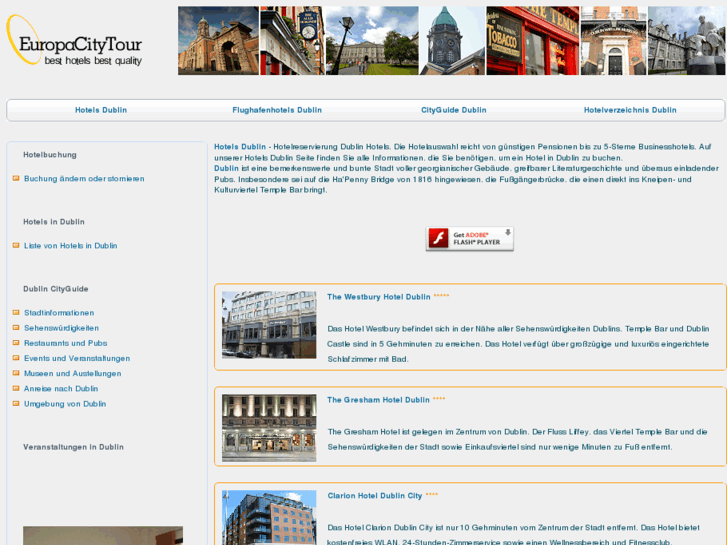Screen dimensions: 727x545
Task: Open Restaurants und Pubs link
Action: pyautogui.click(x=65, y=343)
